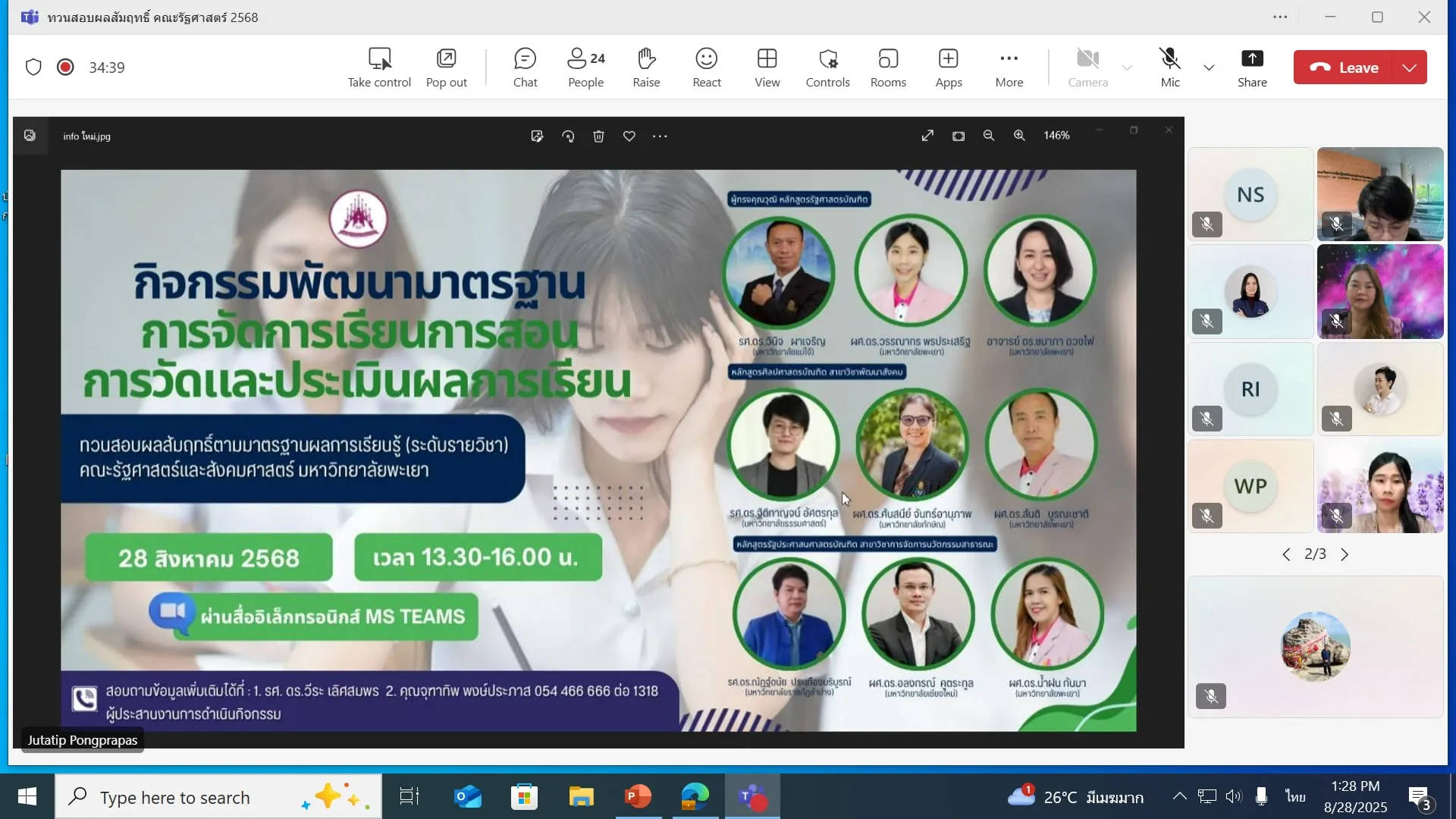Open the Leave dropdown arrow
The image size is (1456, 819).
(1410, 67)
